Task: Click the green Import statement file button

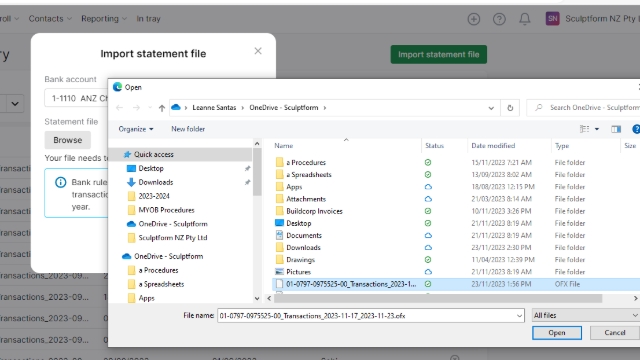Action: (x=438, y=54)
